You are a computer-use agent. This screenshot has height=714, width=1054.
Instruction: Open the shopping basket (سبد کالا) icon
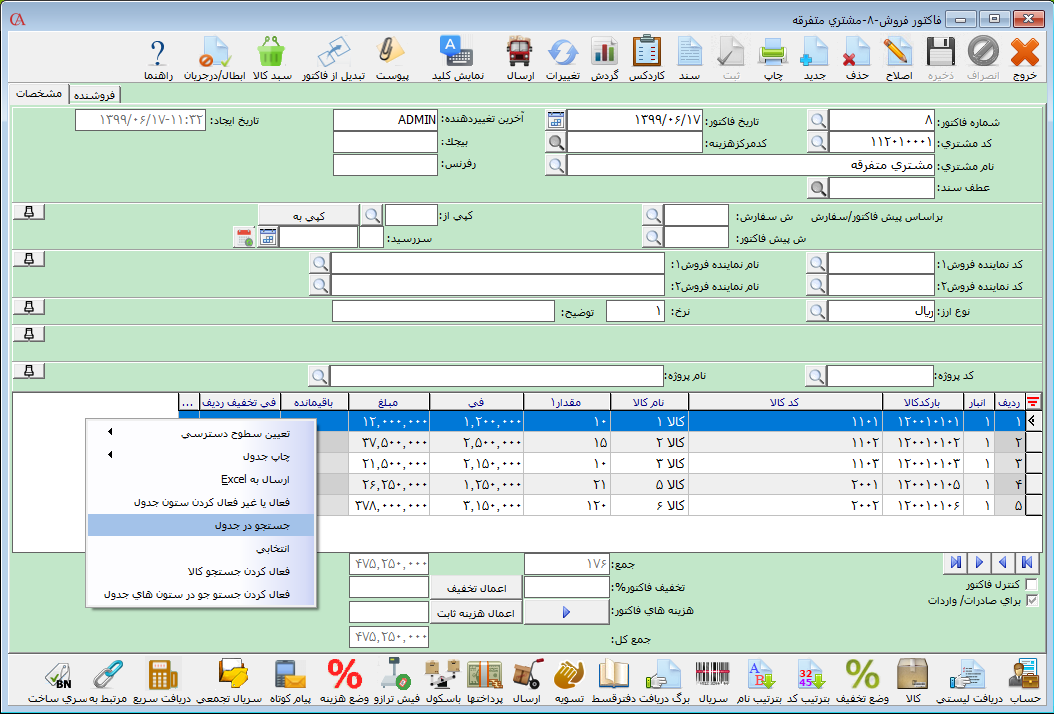pyautogui.click(x=272, y=58)
